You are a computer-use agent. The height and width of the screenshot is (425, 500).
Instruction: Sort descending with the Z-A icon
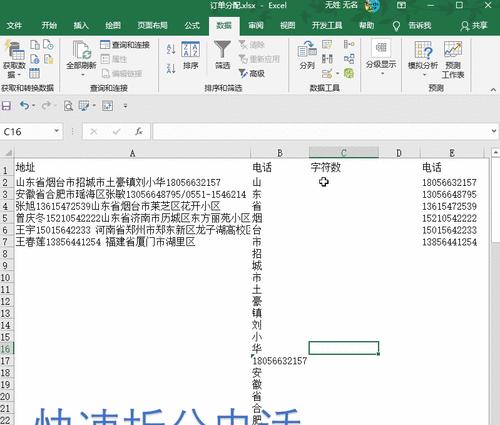pyautogui.click(x=171, y=68)
